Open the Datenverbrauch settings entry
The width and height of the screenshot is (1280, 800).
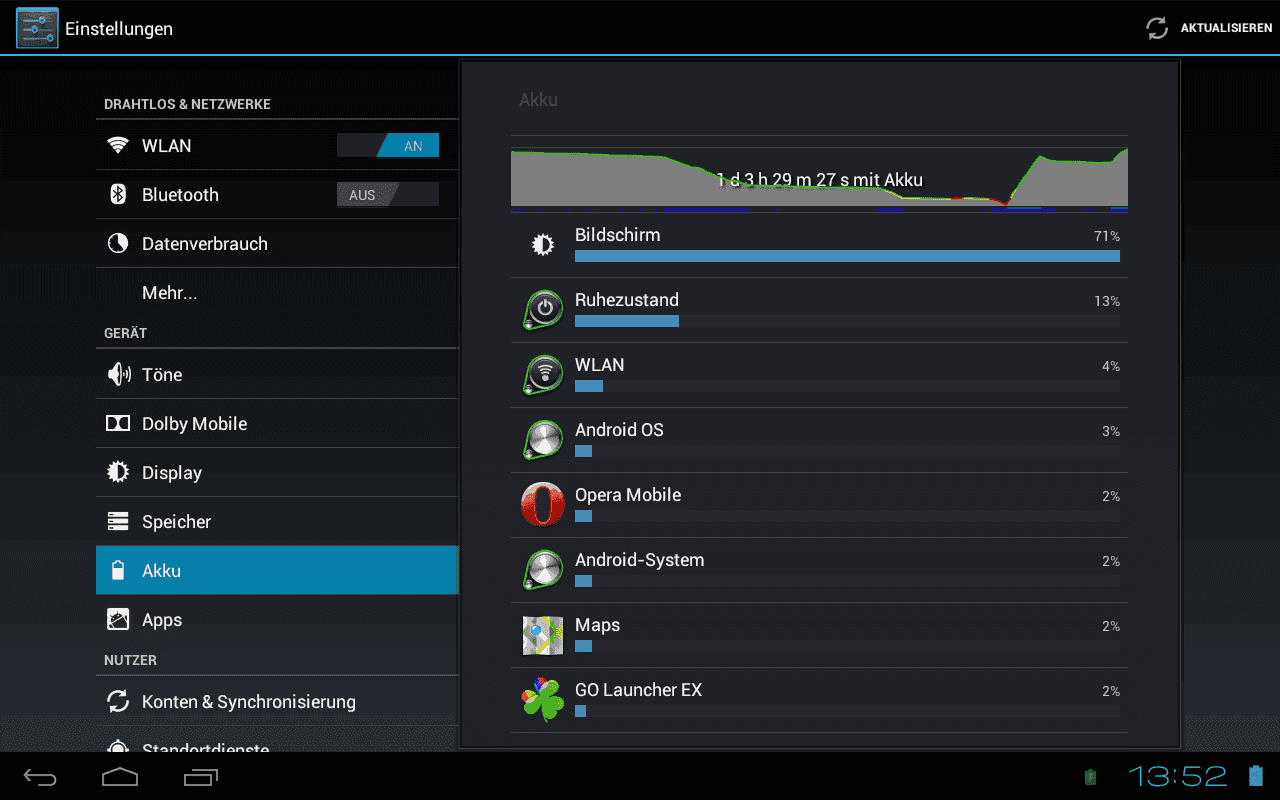277,244
